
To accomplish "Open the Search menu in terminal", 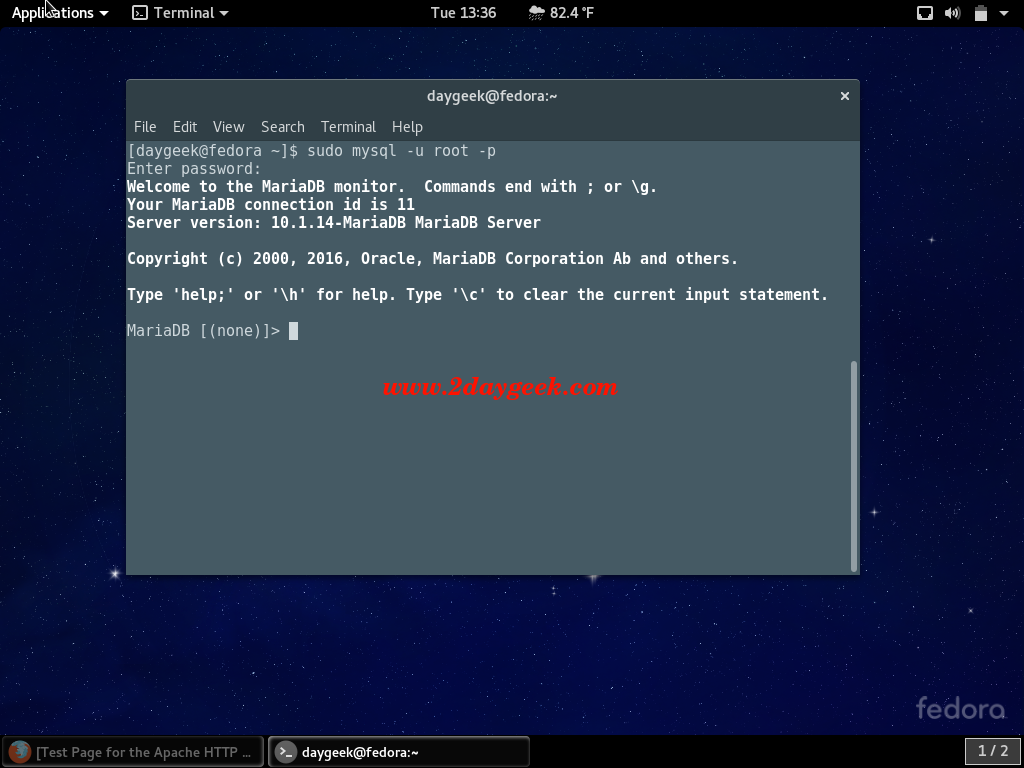I will [283, 127].
